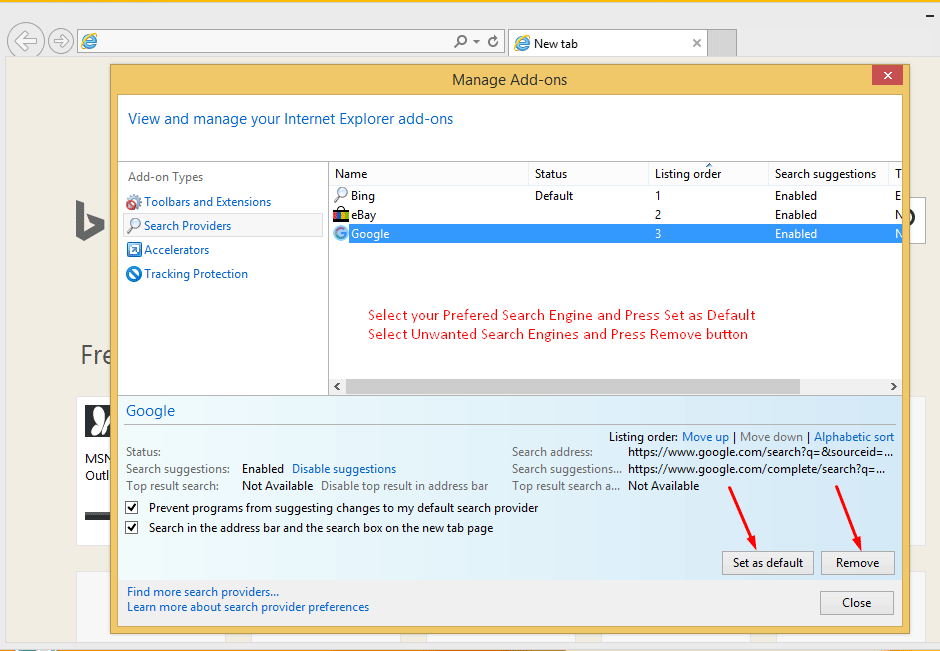Click the search magnifier in address bar
Image resolution: width=940 pixels, height=651 pixels.
(460, 41)
